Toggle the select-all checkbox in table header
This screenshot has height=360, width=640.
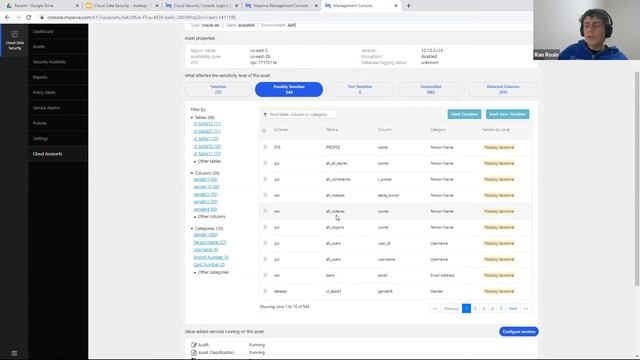(x=264, y=131)
